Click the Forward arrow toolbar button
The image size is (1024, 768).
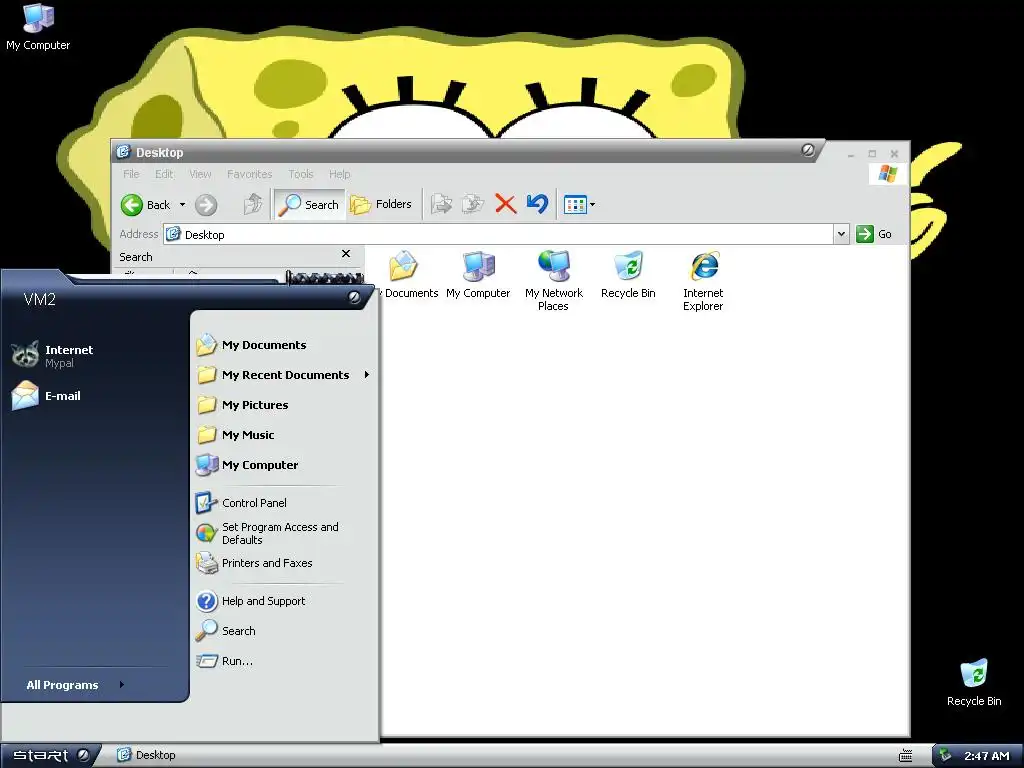[x=206, y=205]
